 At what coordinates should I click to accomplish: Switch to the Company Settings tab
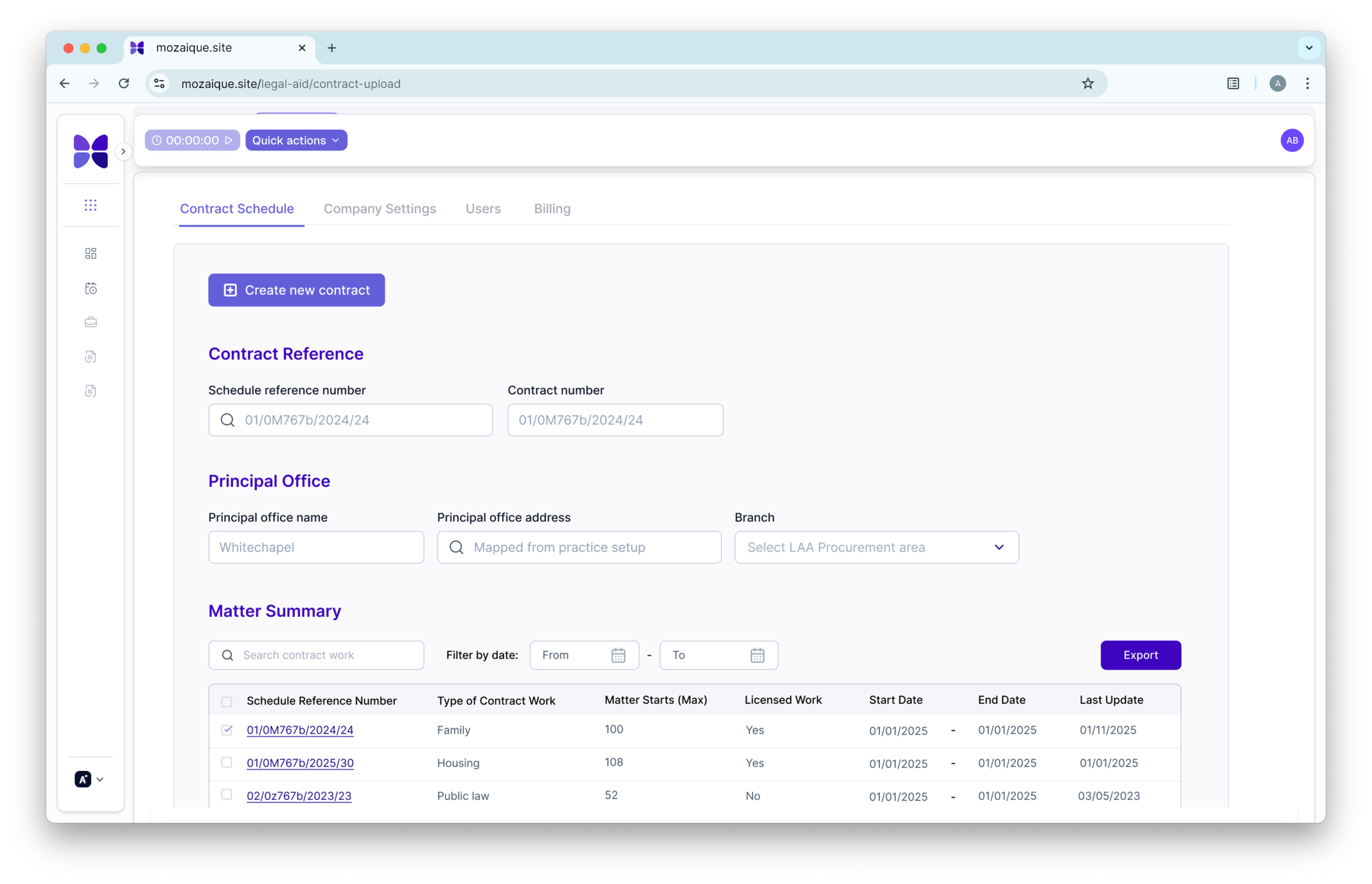coord(379,209)
